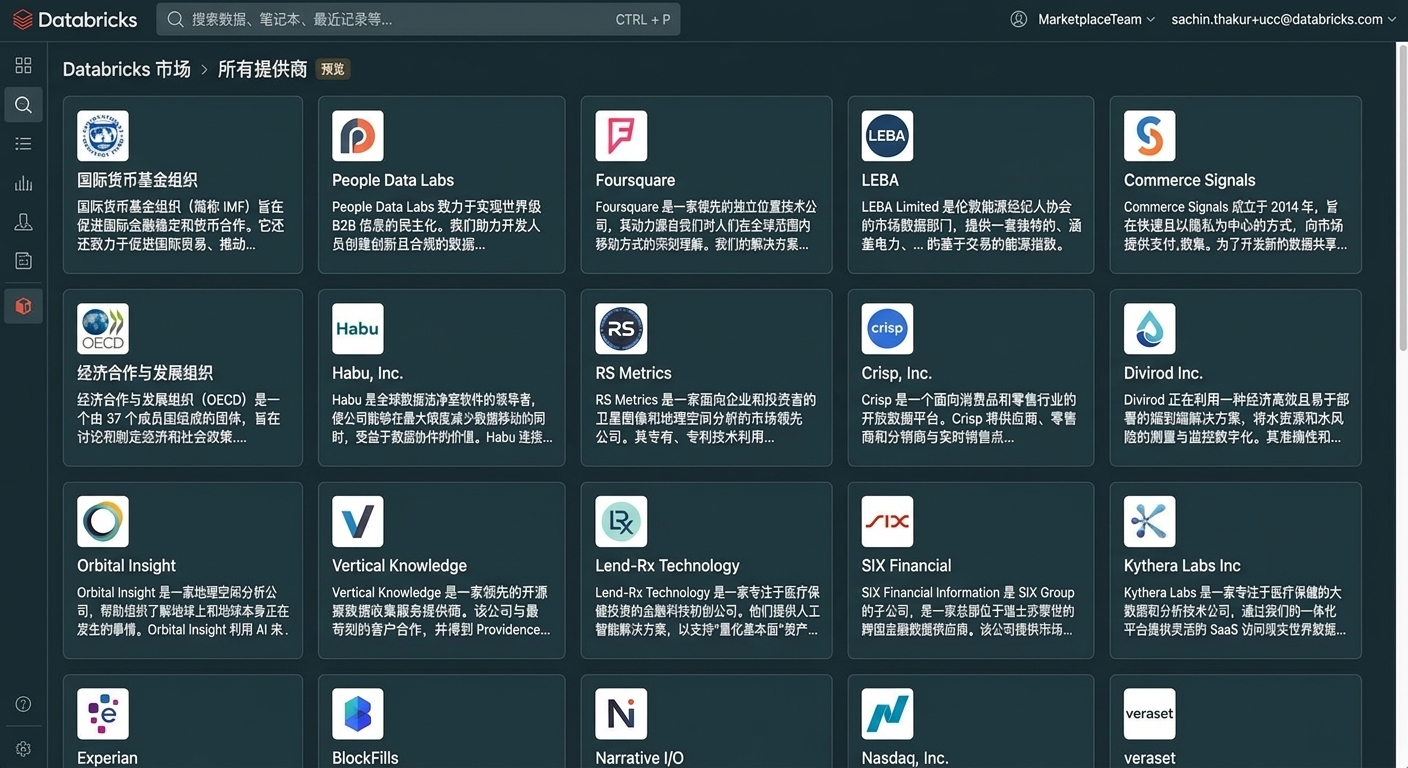Open the Orbital Insight provider title
The width and height of the screenshot is (1408, 768).
point(126,566)
